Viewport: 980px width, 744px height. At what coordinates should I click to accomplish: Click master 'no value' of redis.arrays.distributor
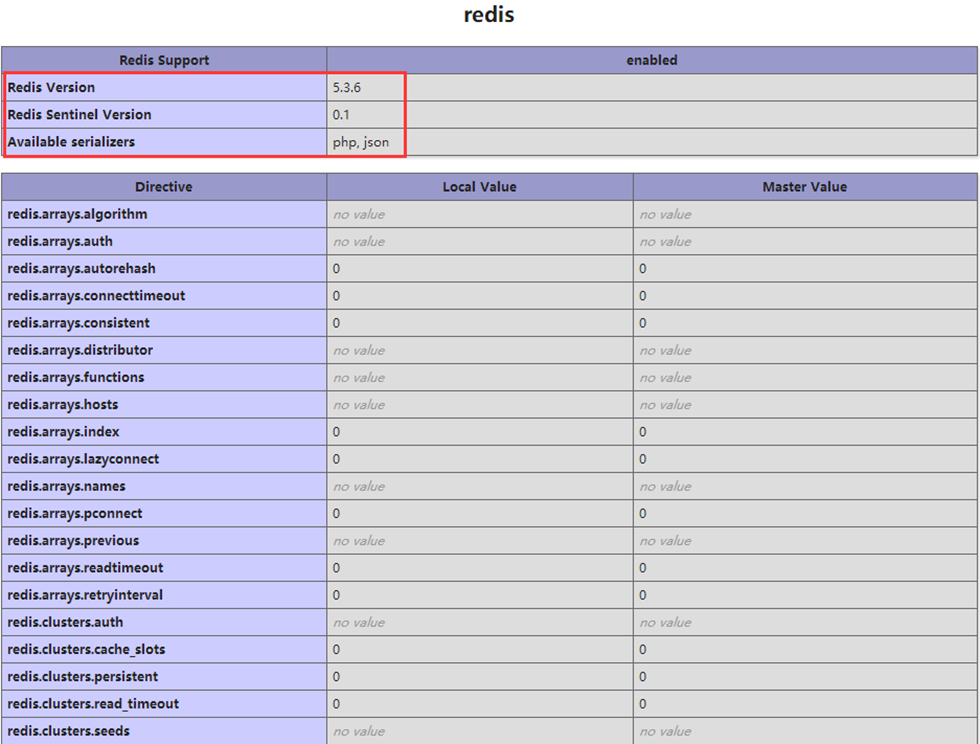coord(665,350)
